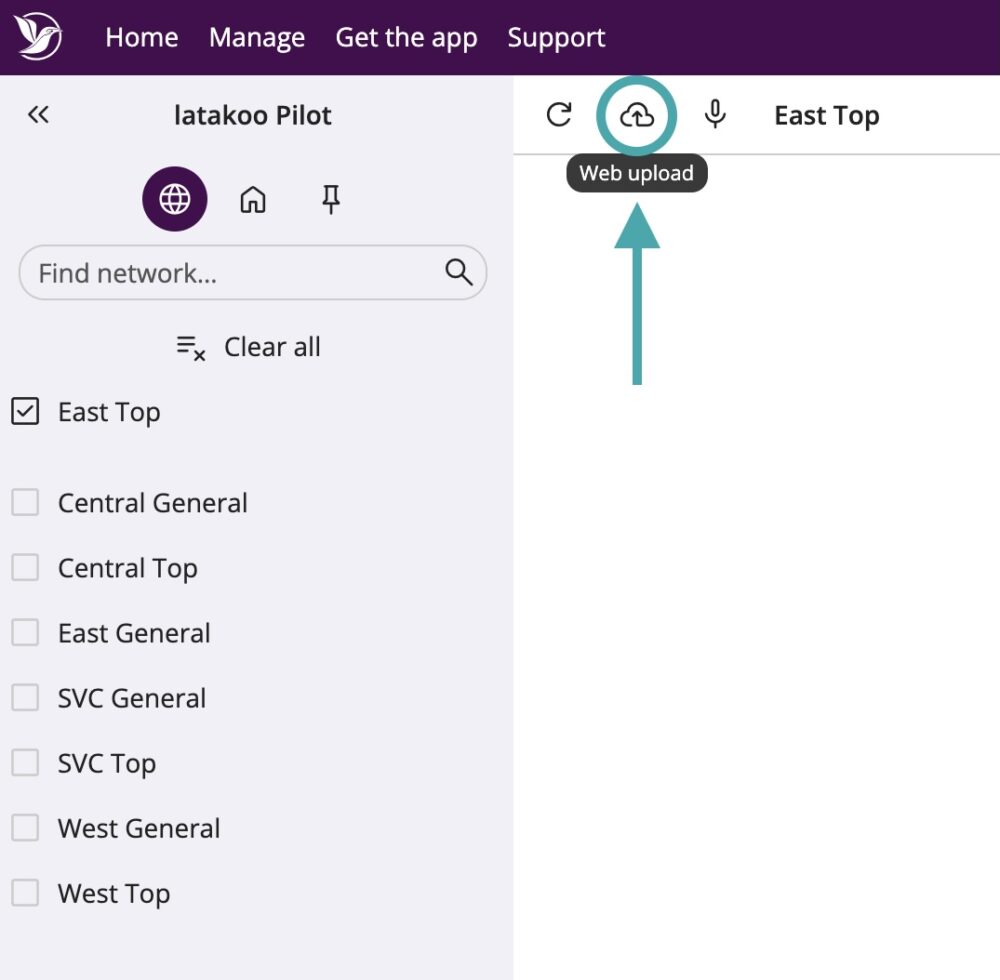The image size is (1000, 980).
Task: Click the latakoo bird logo
Action: tap(38, 37)
